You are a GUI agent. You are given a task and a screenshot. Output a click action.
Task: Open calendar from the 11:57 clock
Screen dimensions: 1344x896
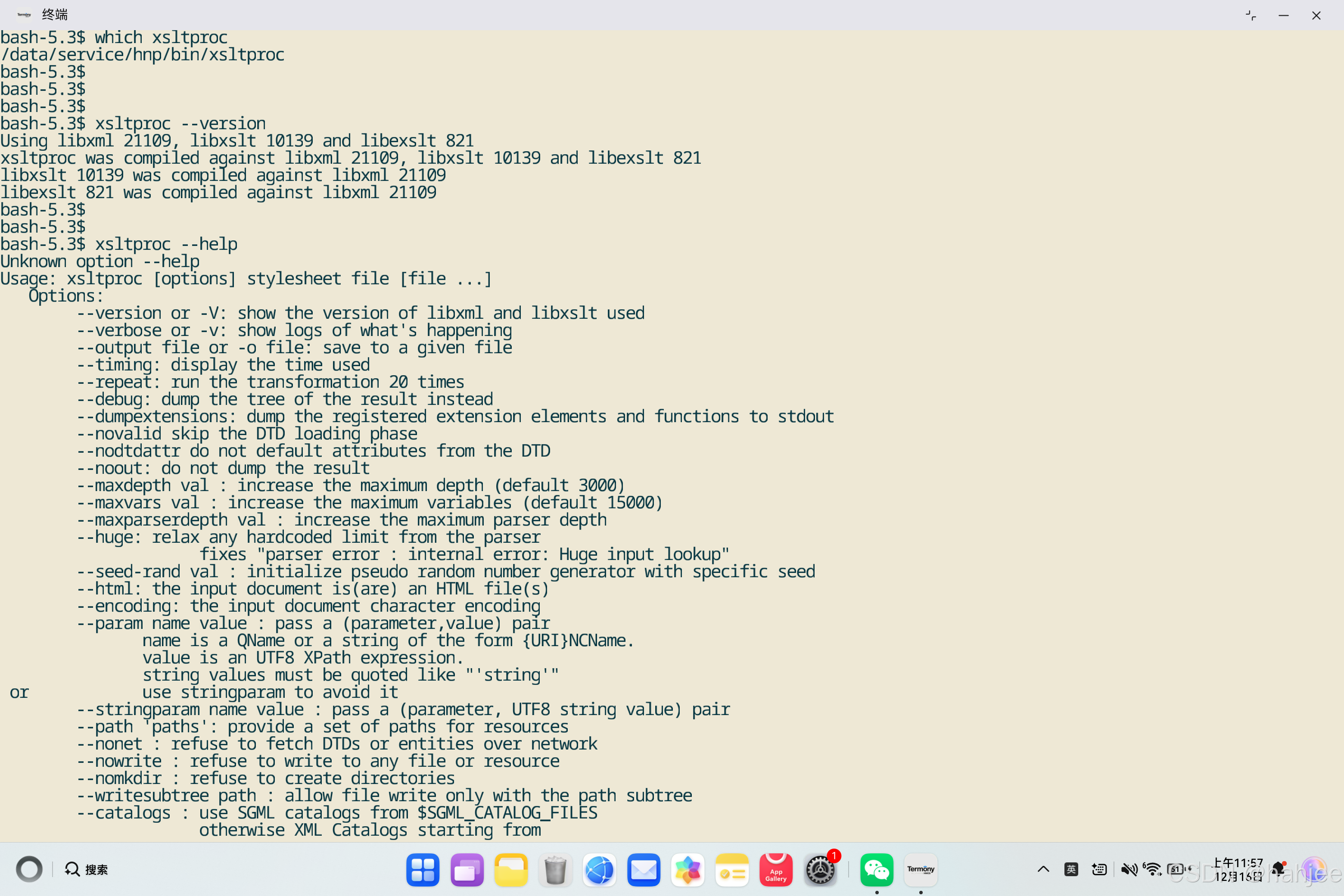click(1238, 869)
